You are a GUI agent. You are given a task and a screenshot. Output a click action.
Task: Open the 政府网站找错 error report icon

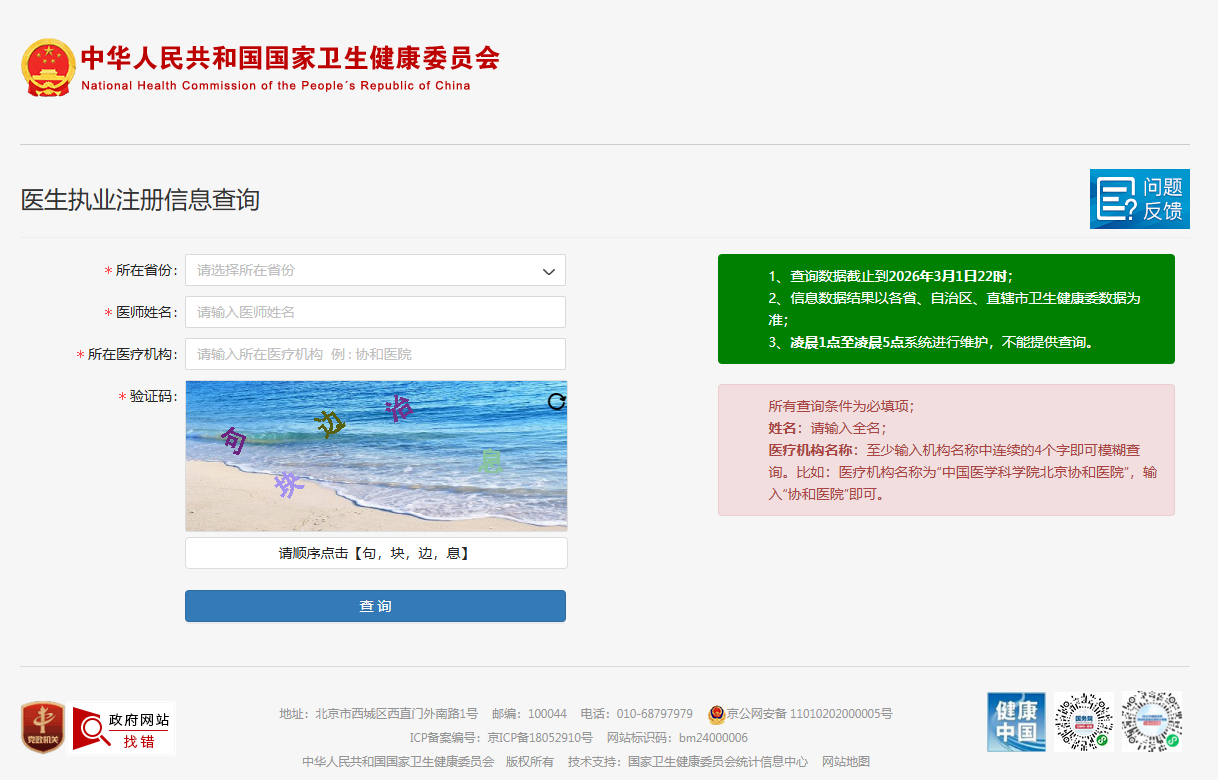point(123,728)
